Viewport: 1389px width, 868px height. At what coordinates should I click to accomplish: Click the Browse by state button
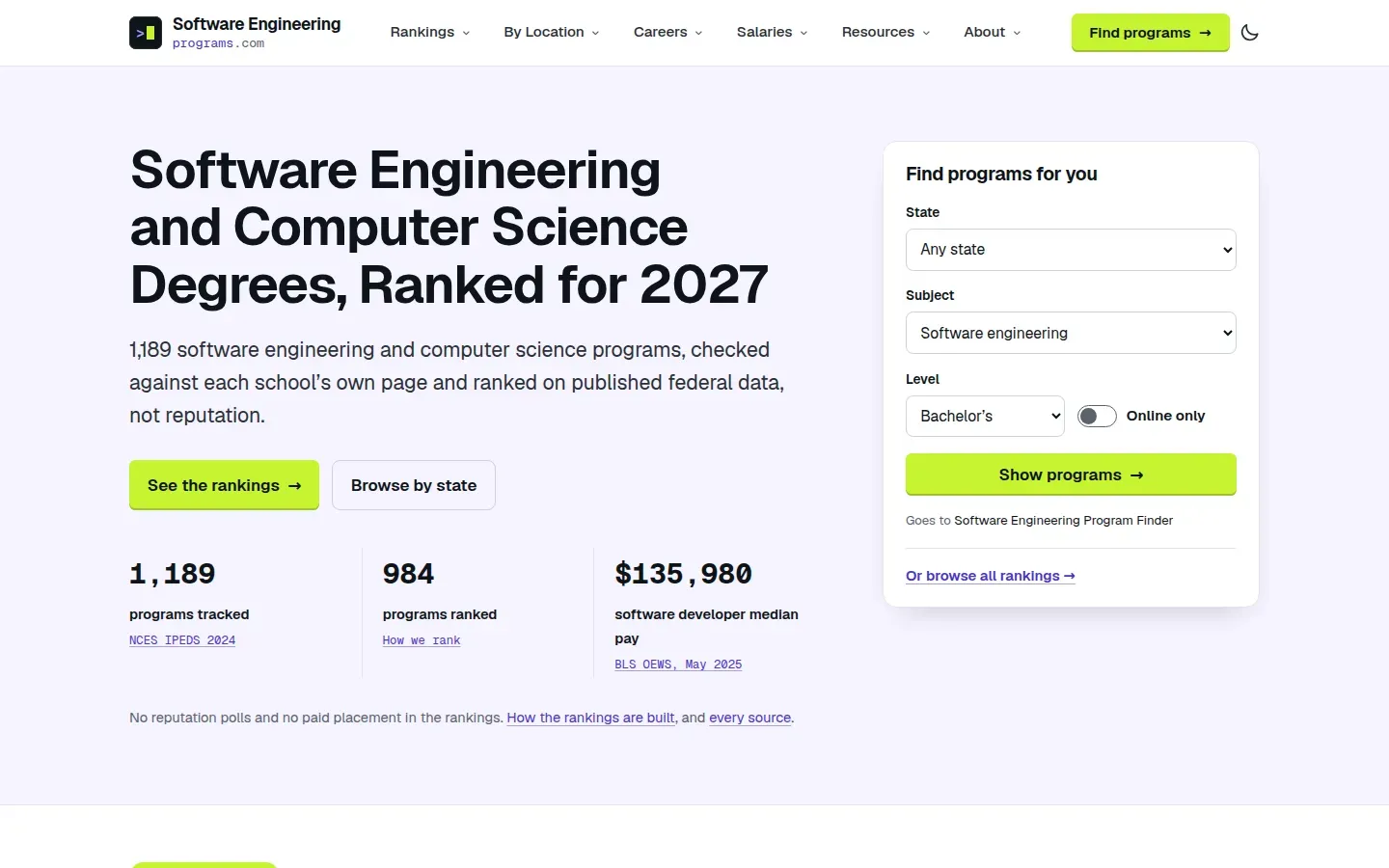point(414,485)
